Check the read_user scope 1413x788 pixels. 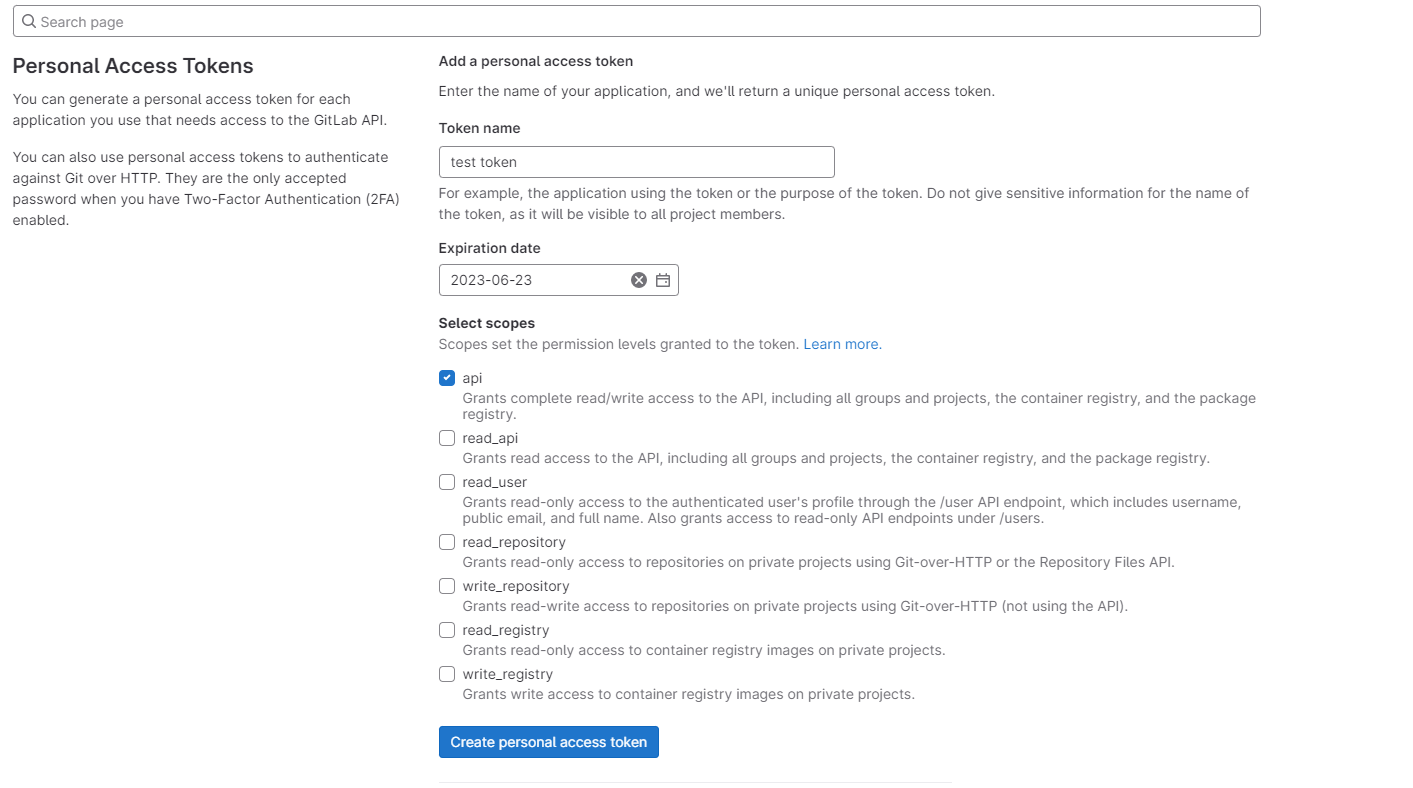pos(447,482)
